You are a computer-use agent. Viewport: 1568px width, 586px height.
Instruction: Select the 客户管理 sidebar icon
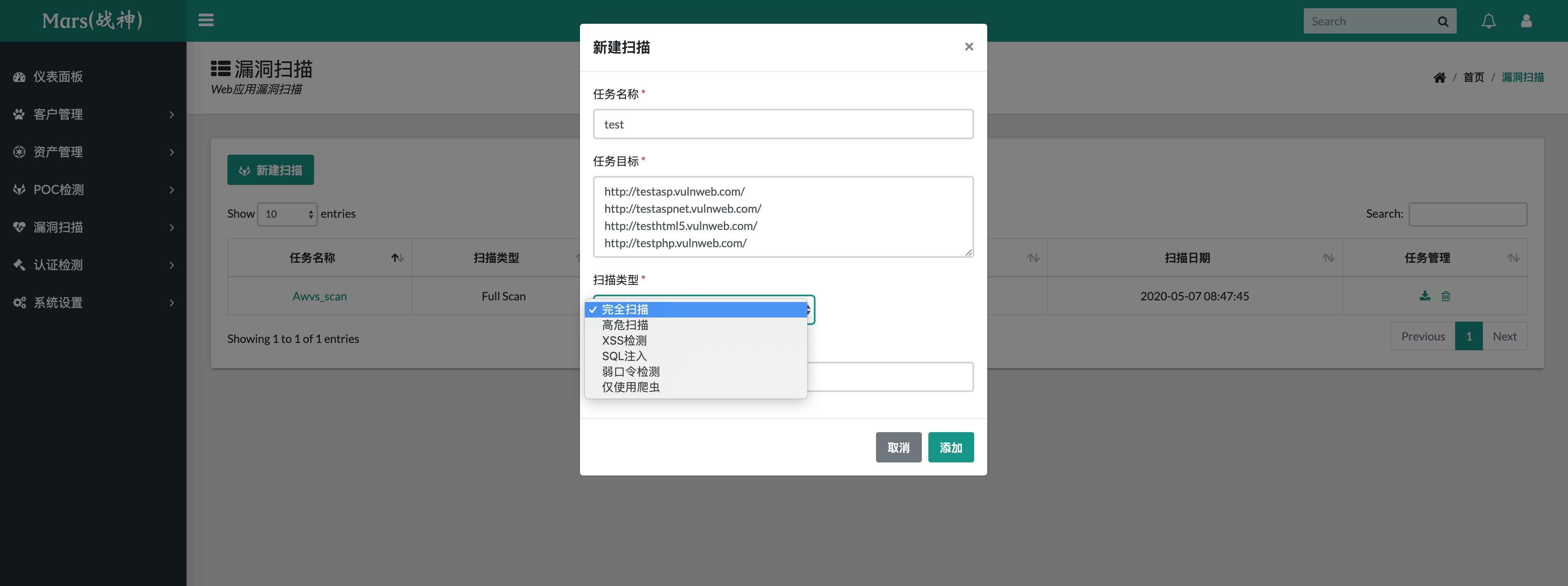point(18,114)
